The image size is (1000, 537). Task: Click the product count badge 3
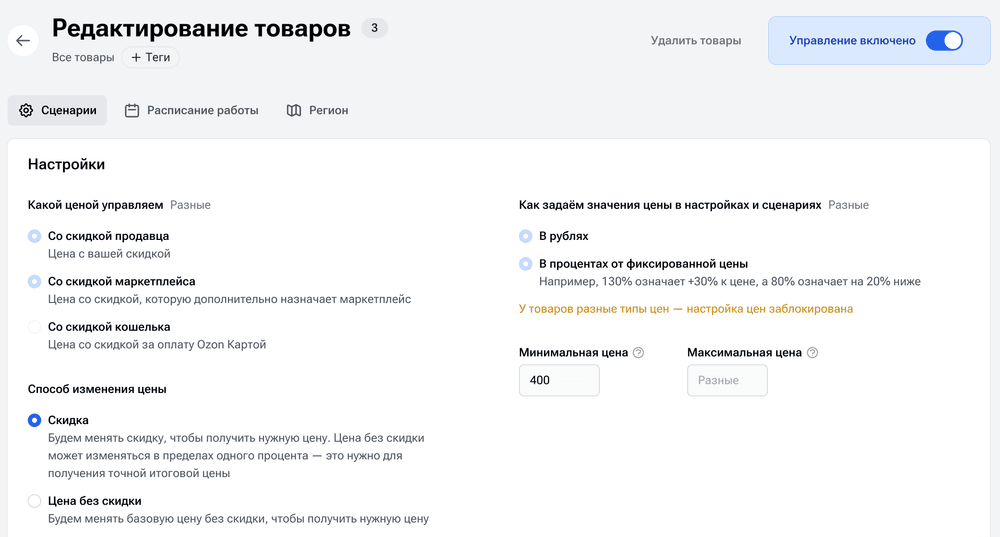pyautogui.click(x=374, y=28)
